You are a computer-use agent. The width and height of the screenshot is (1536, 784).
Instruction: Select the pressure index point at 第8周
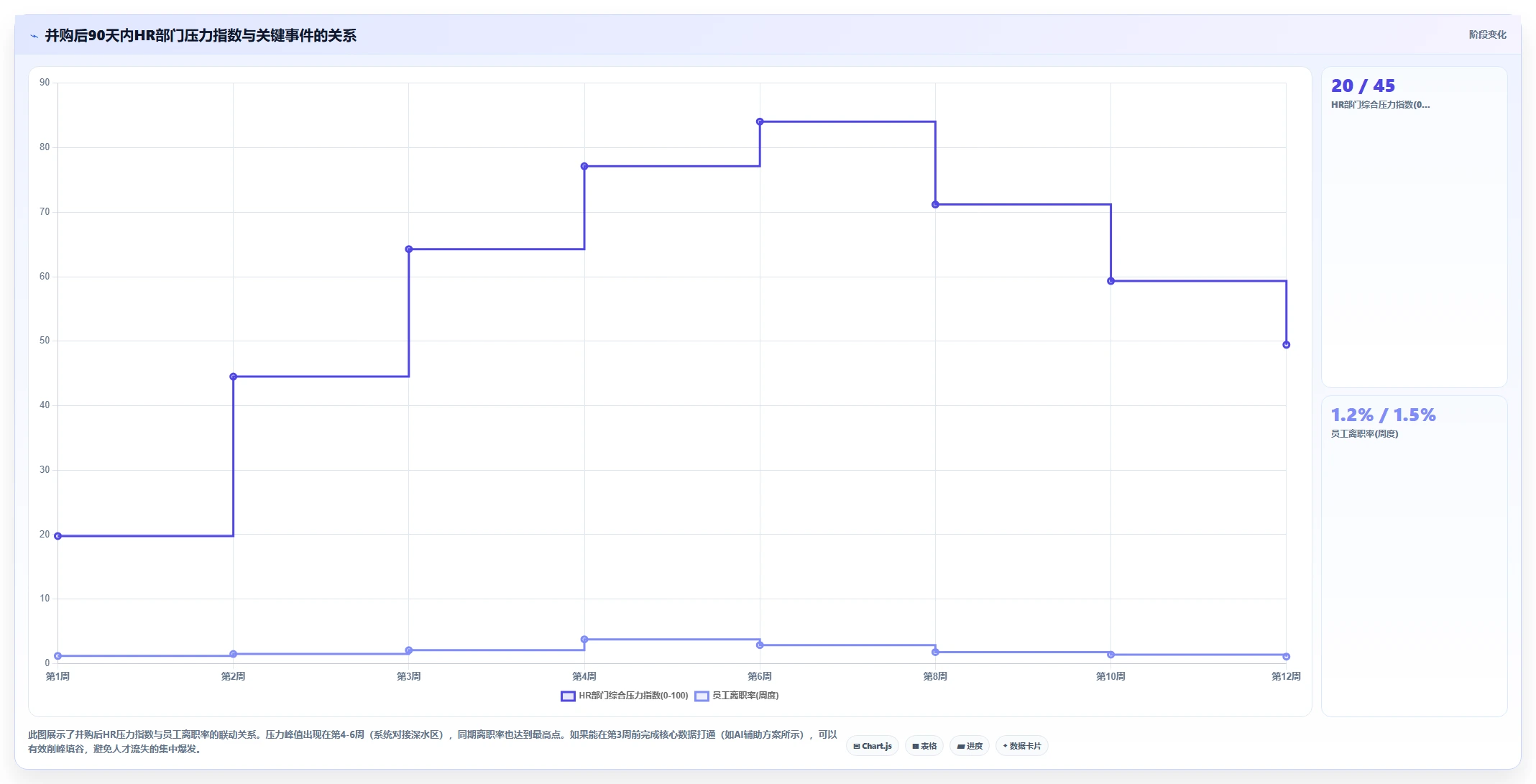(x=935, y=205)
